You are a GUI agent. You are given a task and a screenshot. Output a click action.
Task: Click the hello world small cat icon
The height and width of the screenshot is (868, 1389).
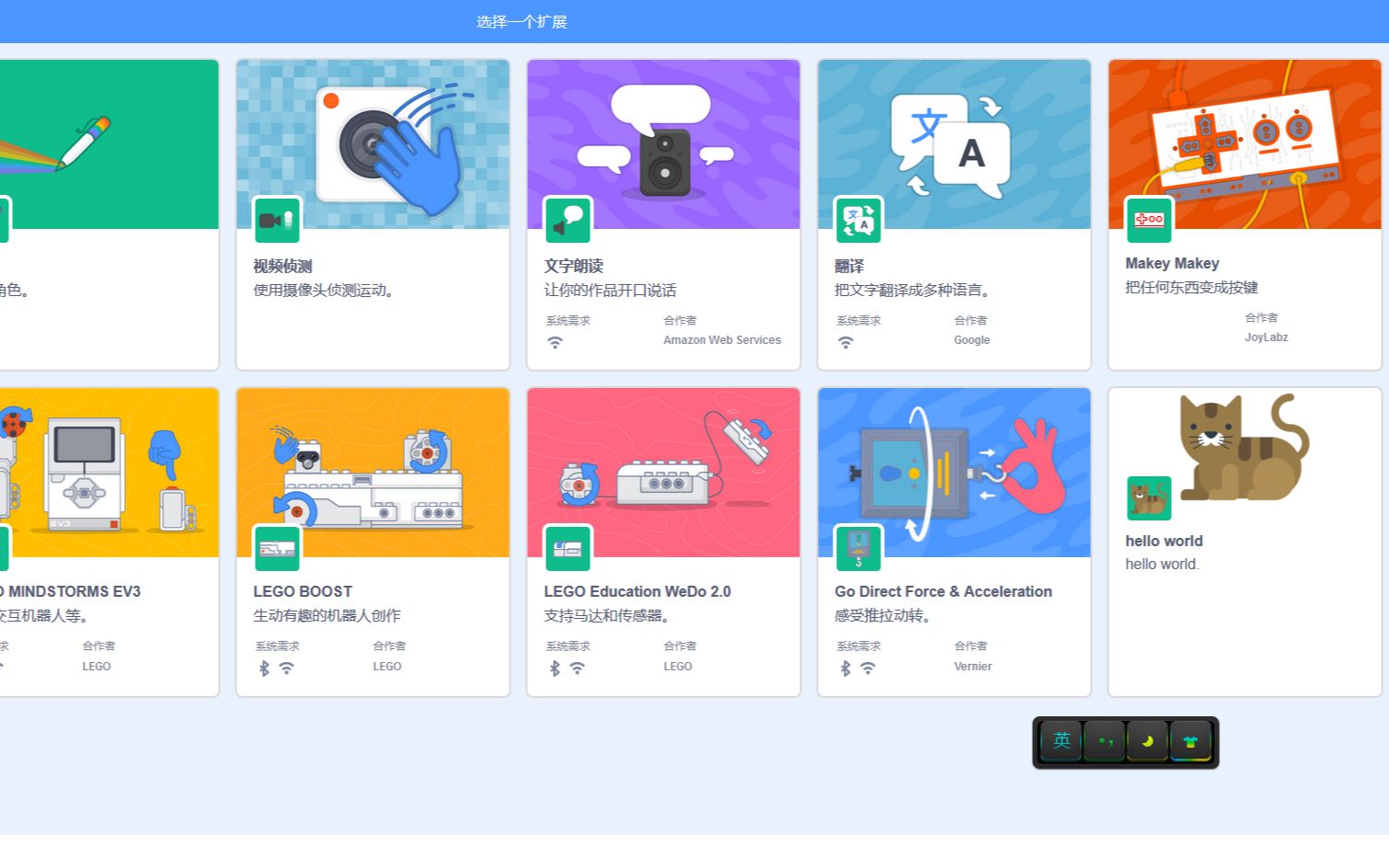pos(1149,498)
